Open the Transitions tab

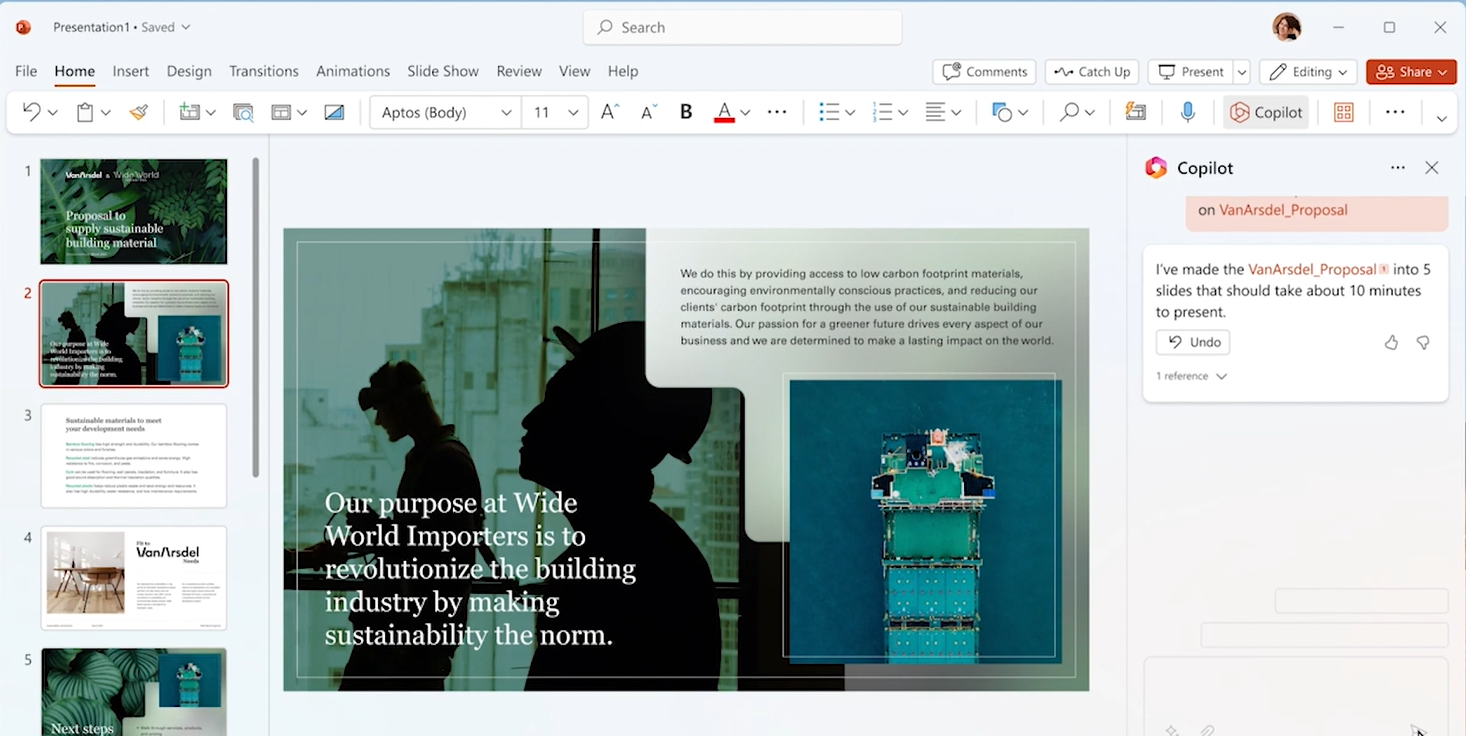pos(264,71)
